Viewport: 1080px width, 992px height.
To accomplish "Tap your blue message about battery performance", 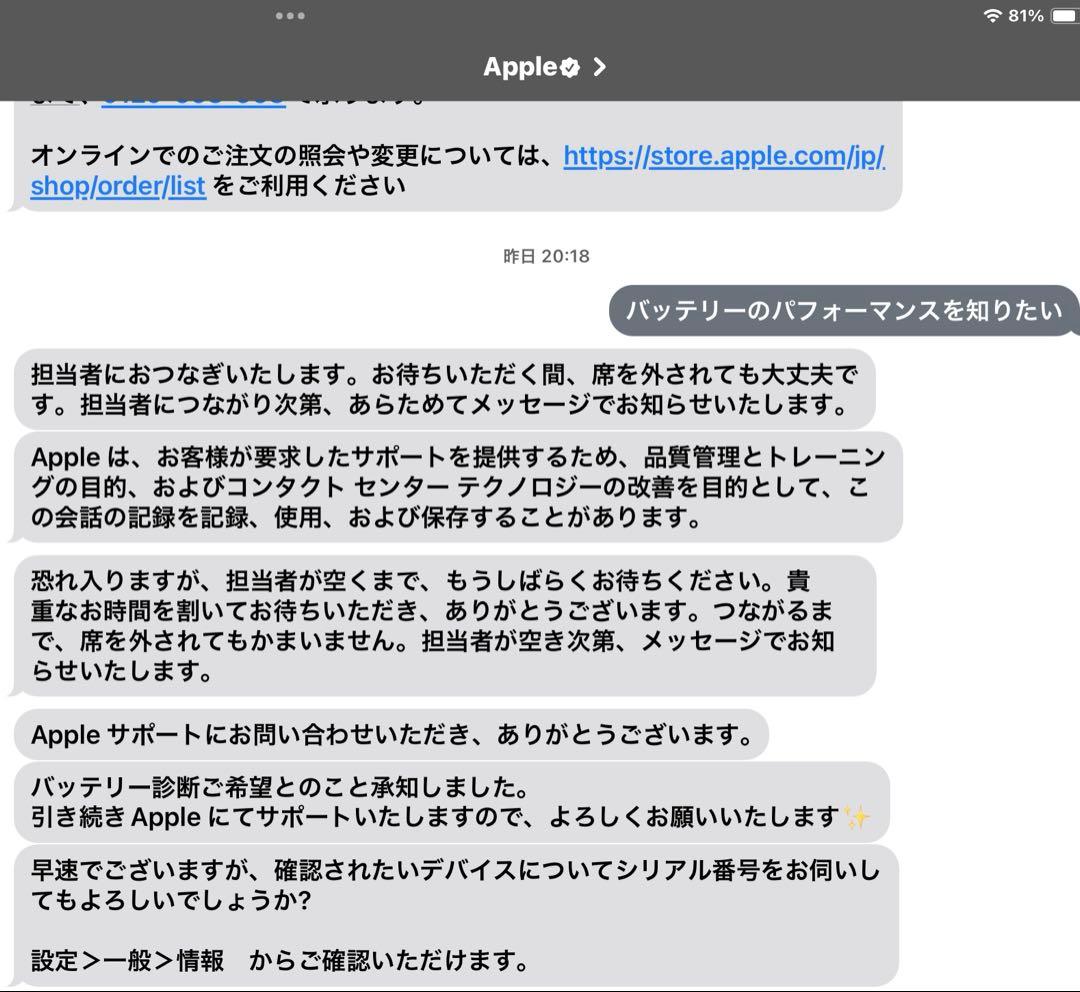I will click(845, 310).
